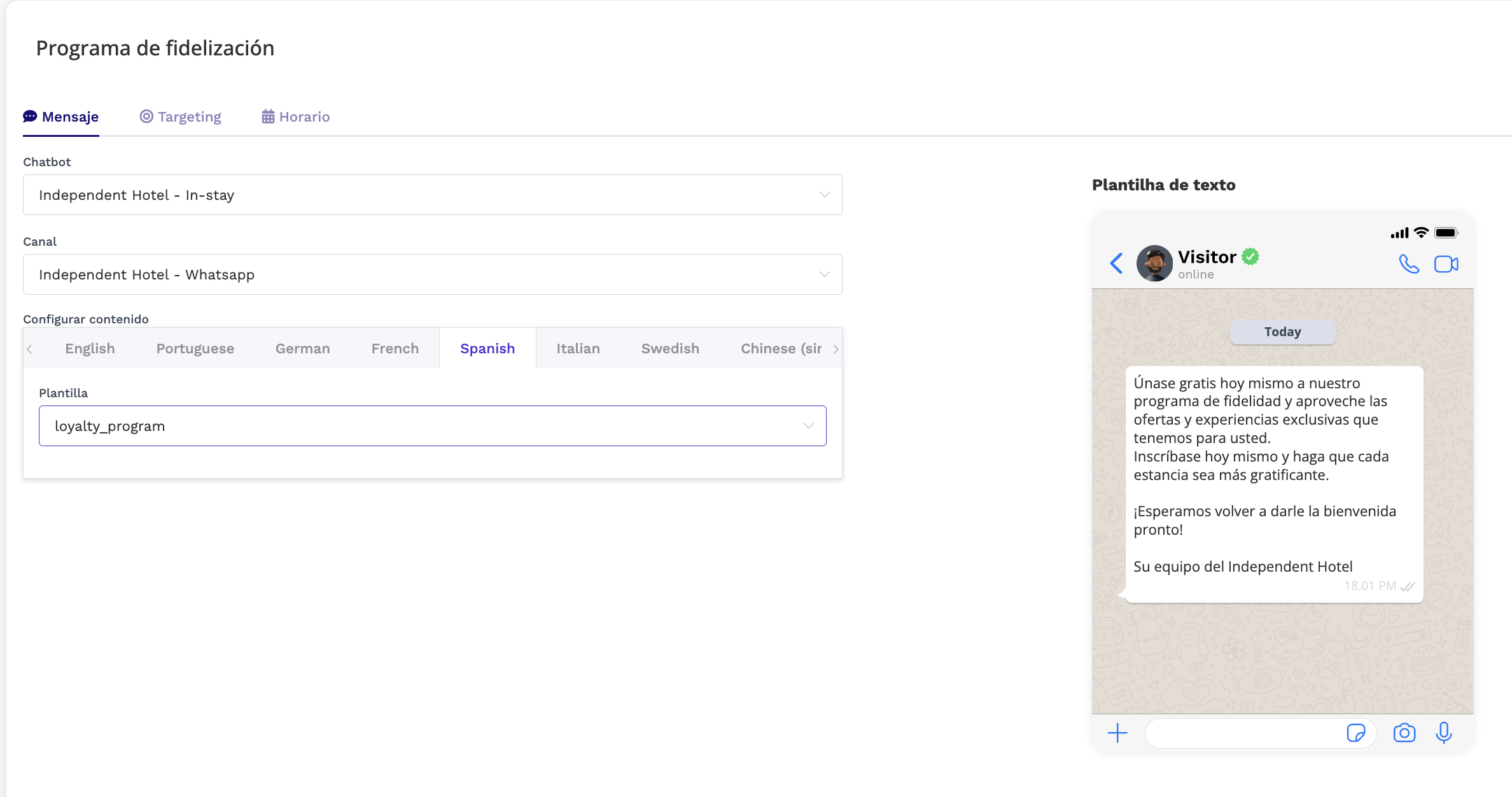Click the signal bars icon in preview
The height and width of the screenshot is (797, 1512).
(1400, 233)
